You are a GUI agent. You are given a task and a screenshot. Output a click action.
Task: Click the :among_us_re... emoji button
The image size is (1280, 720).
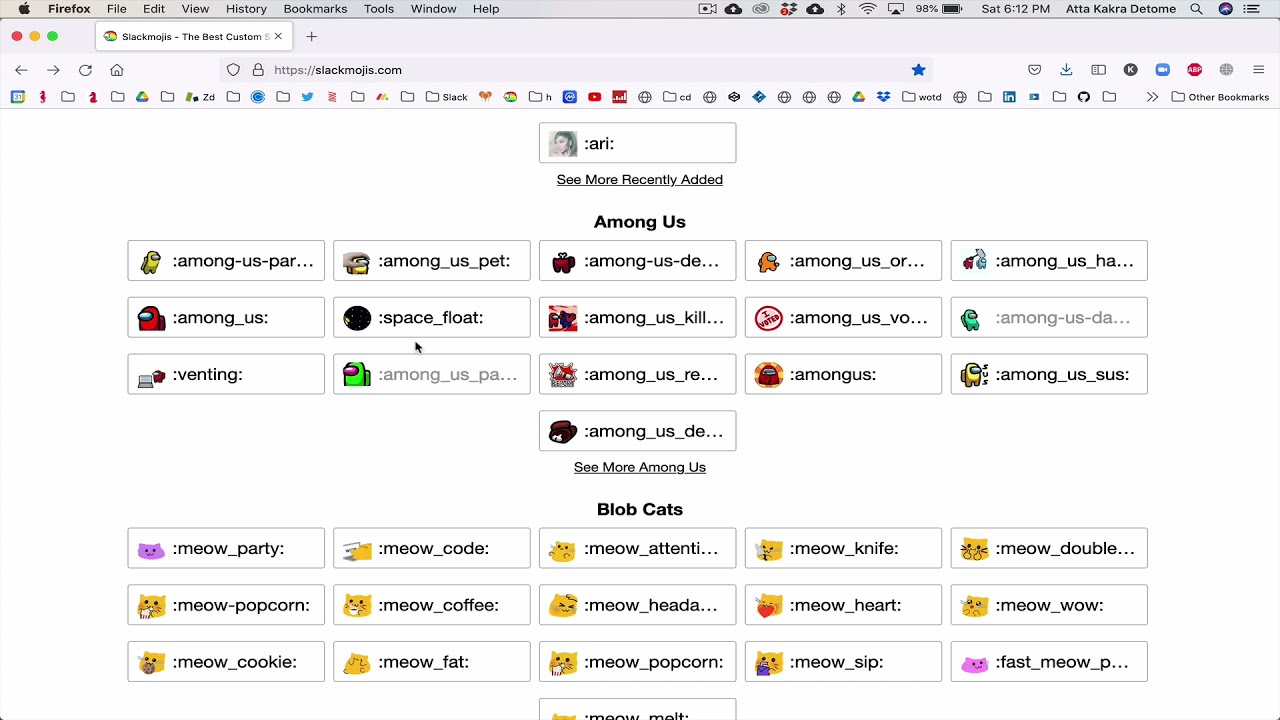[x=638, y=375]
